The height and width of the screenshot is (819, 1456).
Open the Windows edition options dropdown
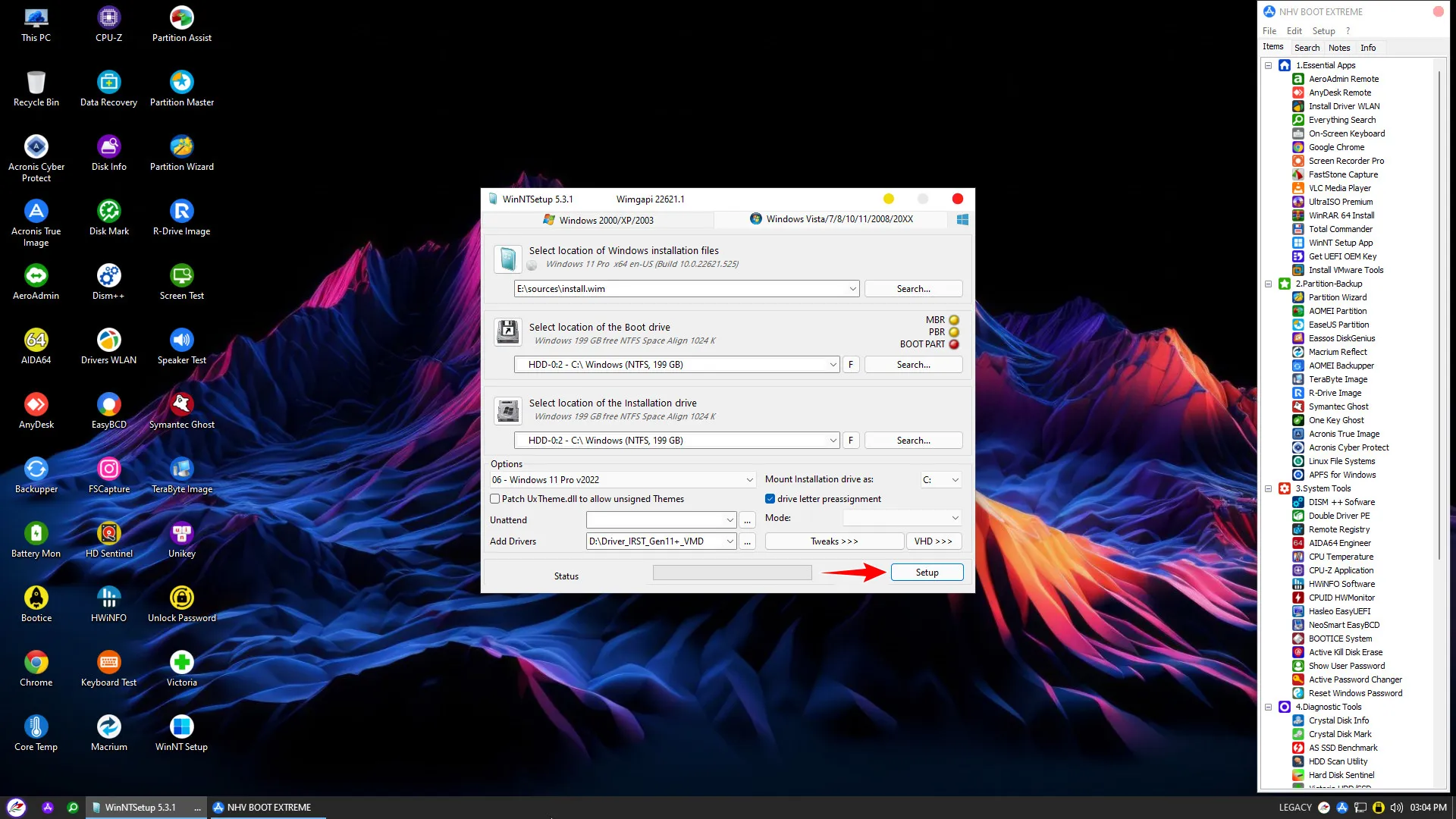click(749, 480)
